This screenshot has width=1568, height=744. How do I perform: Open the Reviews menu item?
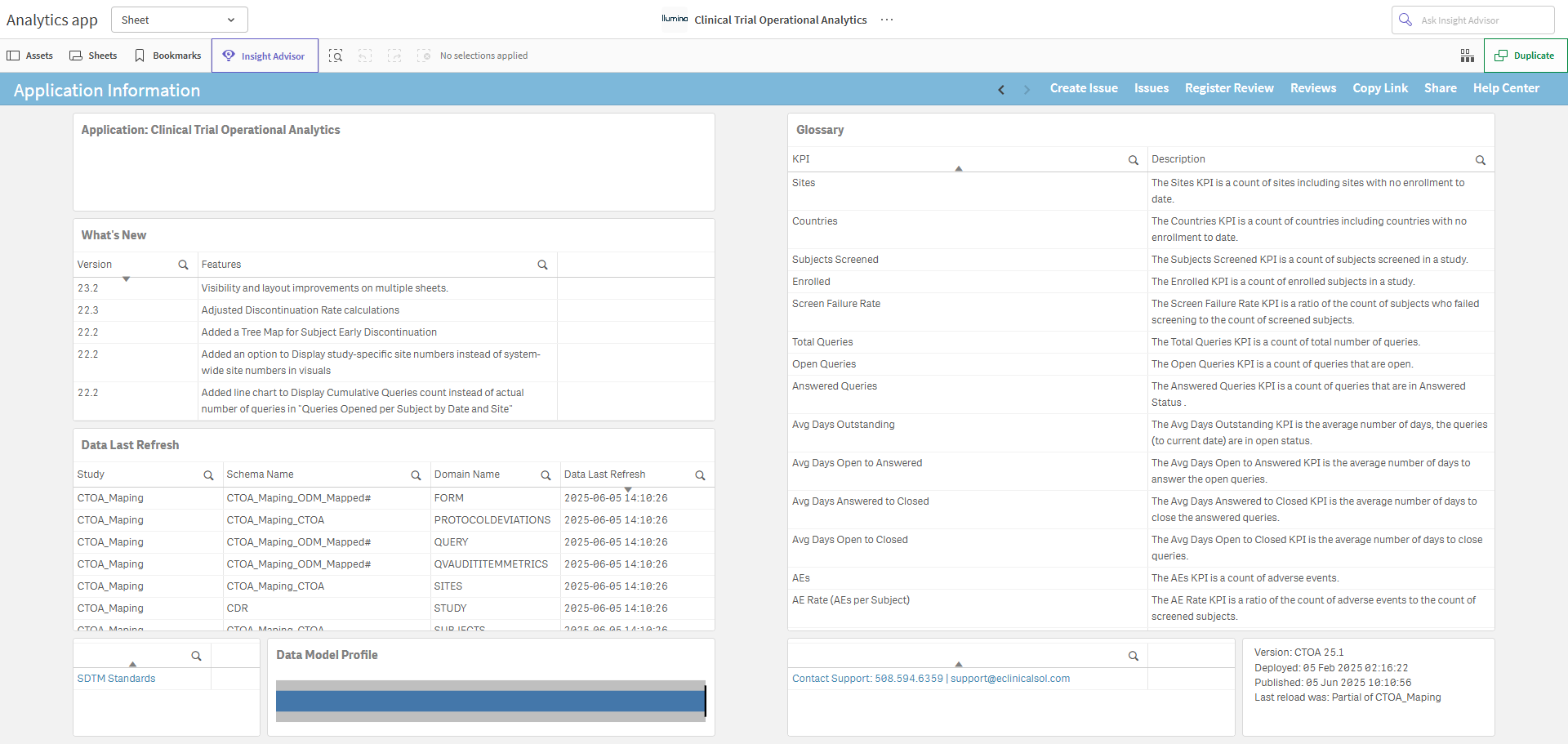click(1313, 88)
